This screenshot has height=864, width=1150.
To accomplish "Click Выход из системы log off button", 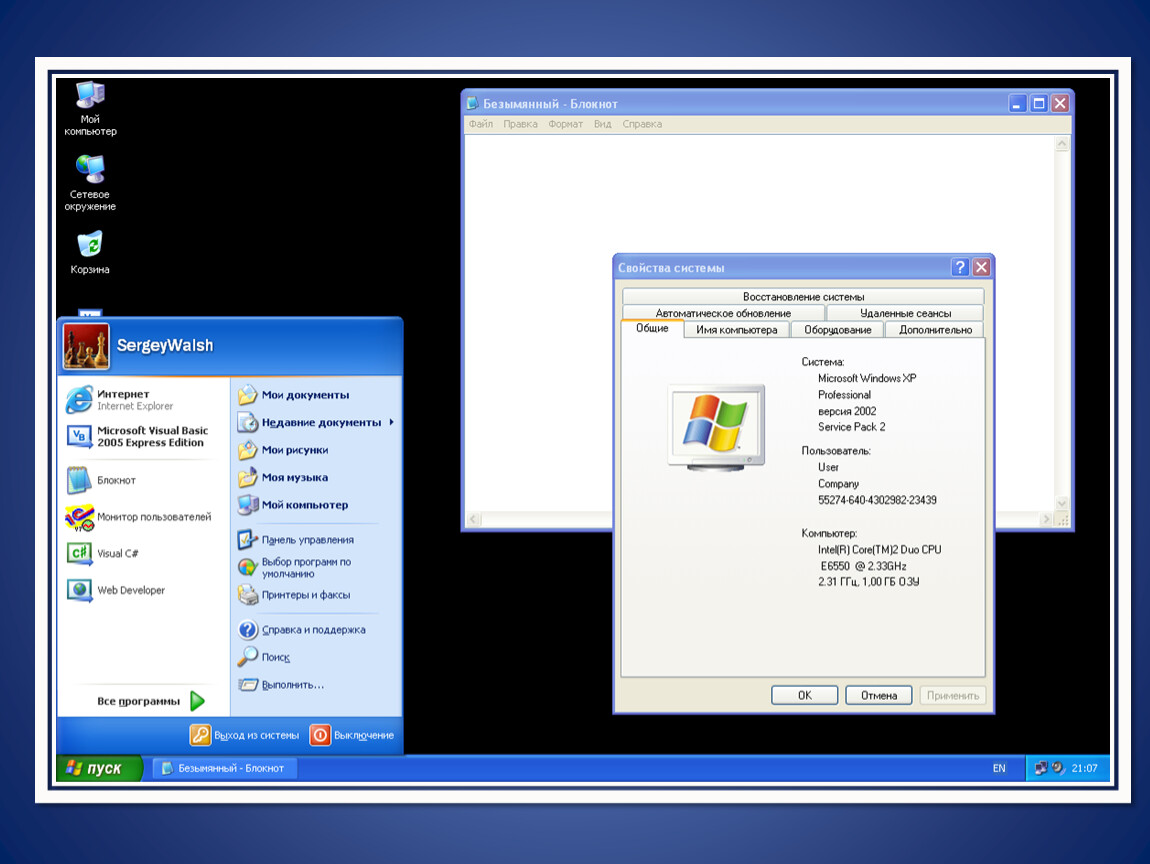I will (x=244, y=735).
